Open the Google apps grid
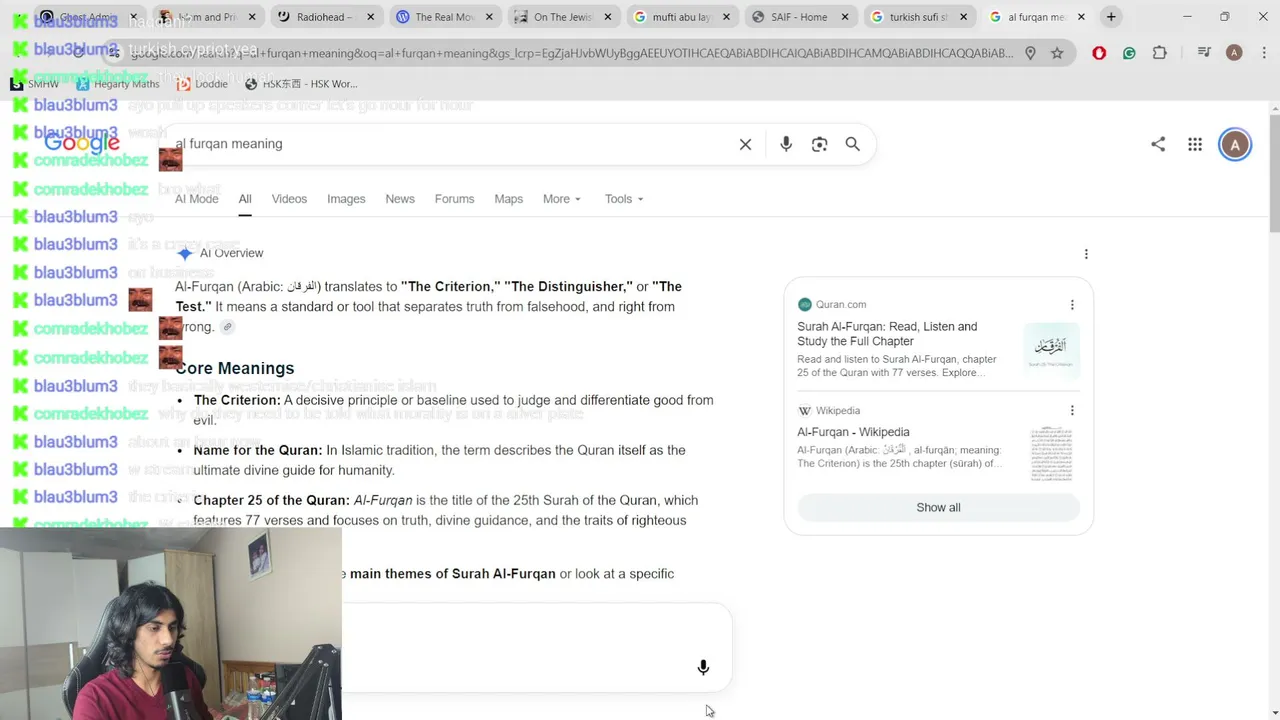Image resolution: width=1280 pixels, height=720 pixels. point(1195,144)
